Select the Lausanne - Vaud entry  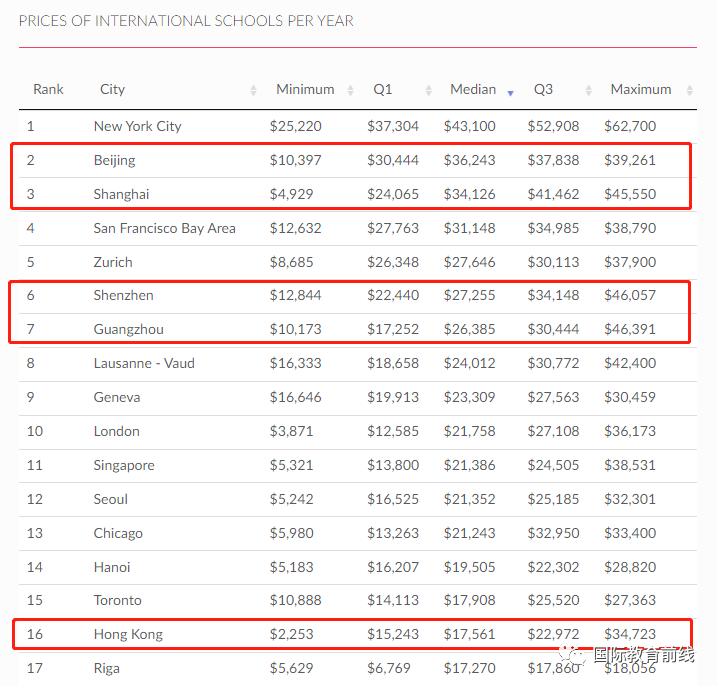click(x=144, y=363)
